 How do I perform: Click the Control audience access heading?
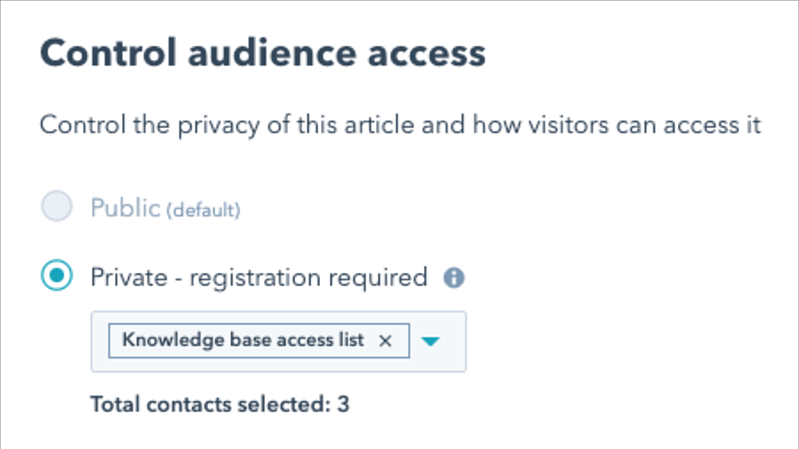263,53
